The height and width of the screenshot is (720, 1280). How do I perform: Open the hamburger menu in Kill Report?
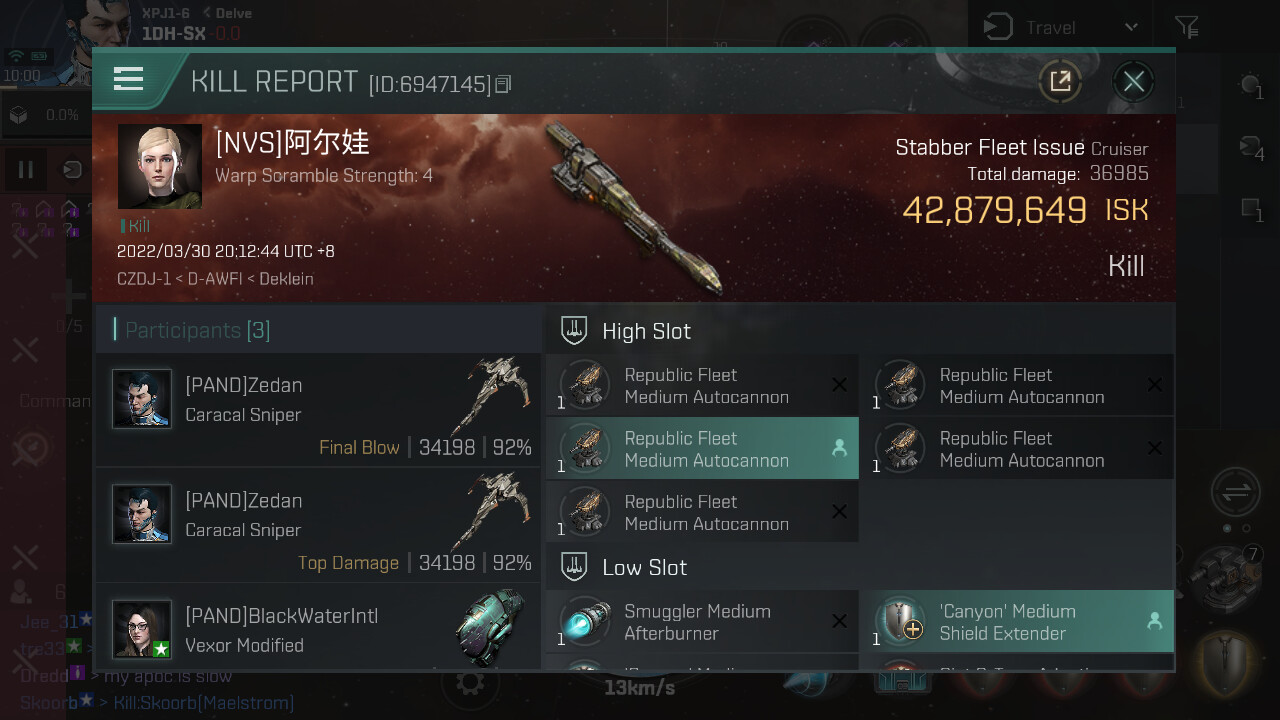point(129,79)
